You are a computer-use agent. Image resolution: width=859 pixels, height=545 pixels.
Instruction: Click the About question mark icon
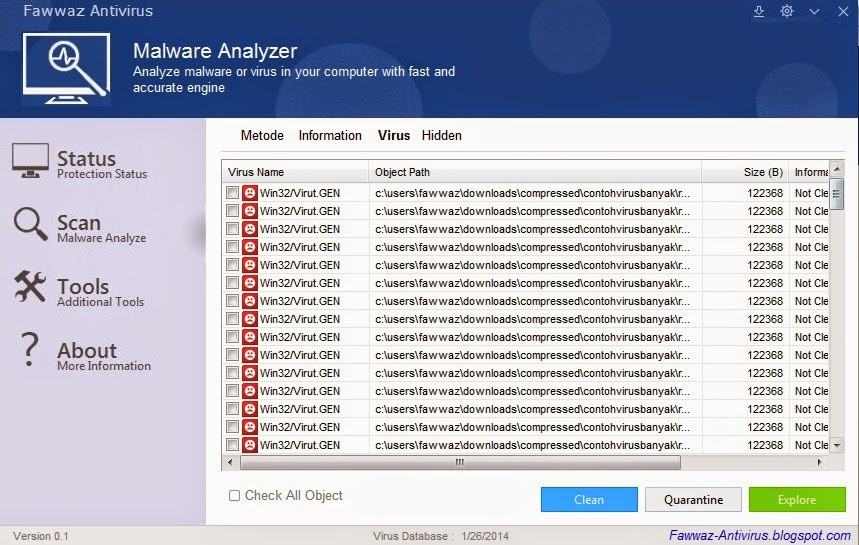tap(29, 349)
